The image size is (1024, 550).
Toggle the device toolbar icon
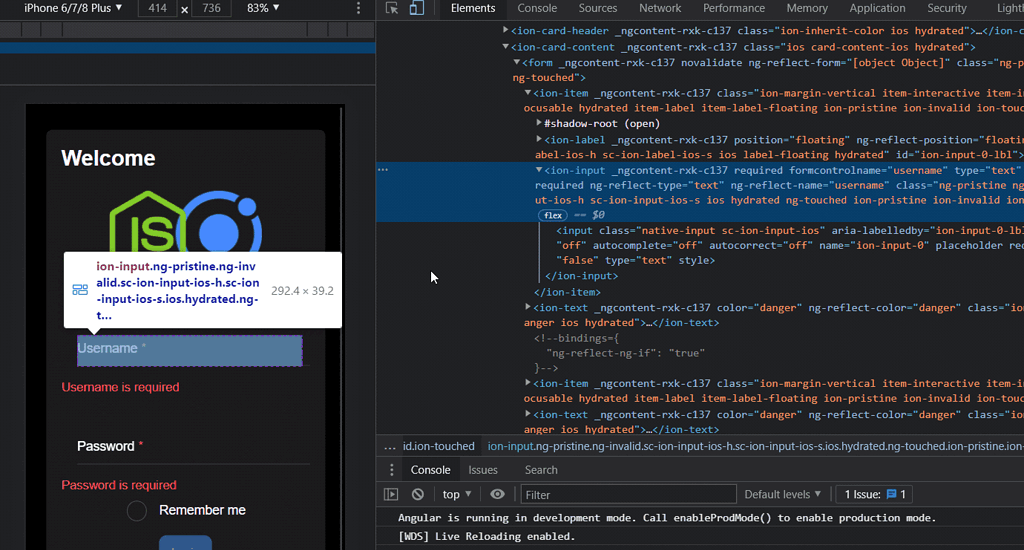[x=416, y=8]
